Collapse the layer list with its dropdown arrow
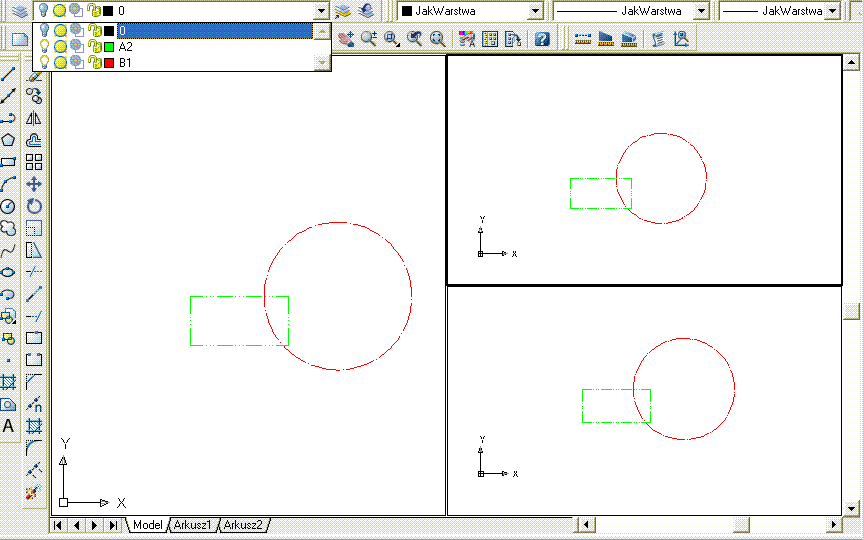This screenshot has height=540, width=864. pyautogui.click(x=321, y=10)
